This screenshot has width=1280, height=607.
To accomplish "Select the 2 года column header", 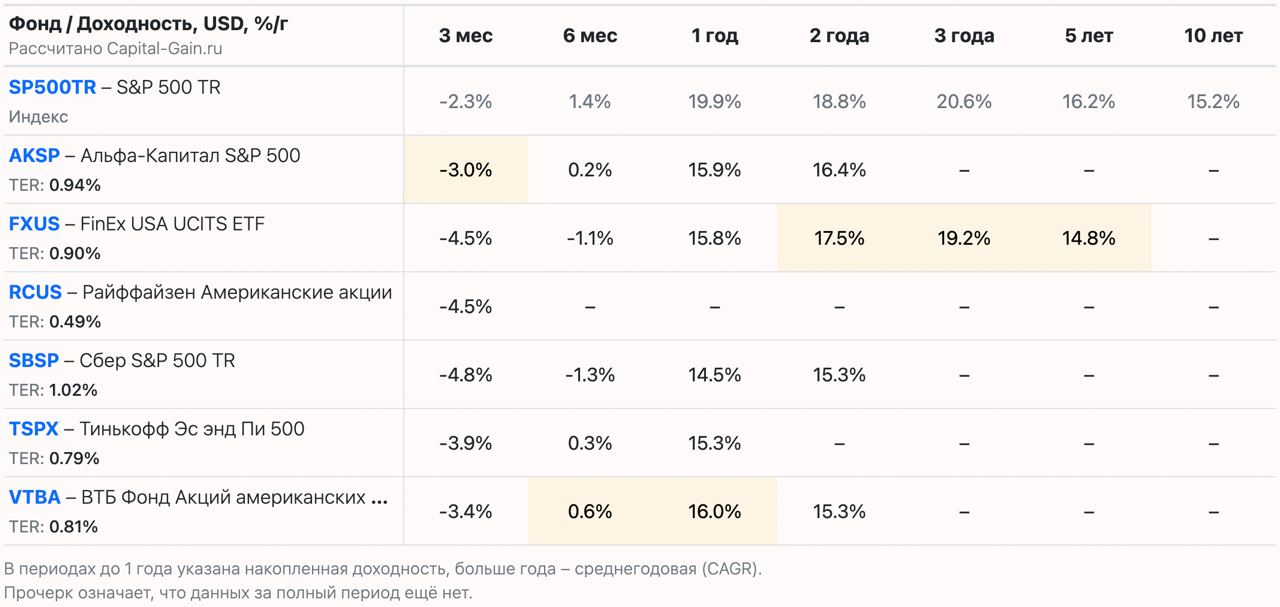I will click(839, 36).
